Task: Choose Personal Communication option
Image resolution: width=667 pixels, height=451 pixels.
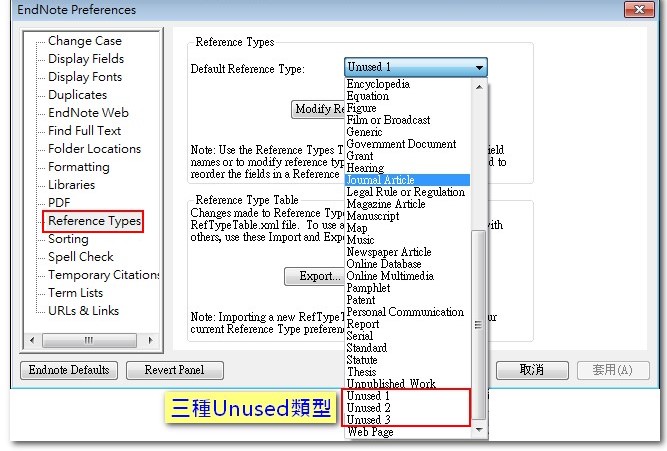Action: click(405, 312)
